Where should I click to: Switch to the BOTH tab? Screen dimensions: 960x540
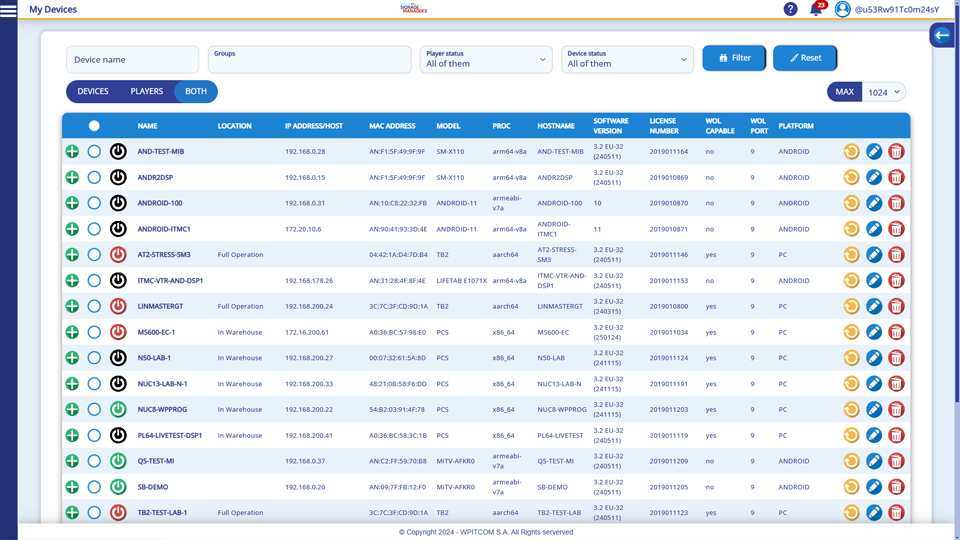point(196,91)
